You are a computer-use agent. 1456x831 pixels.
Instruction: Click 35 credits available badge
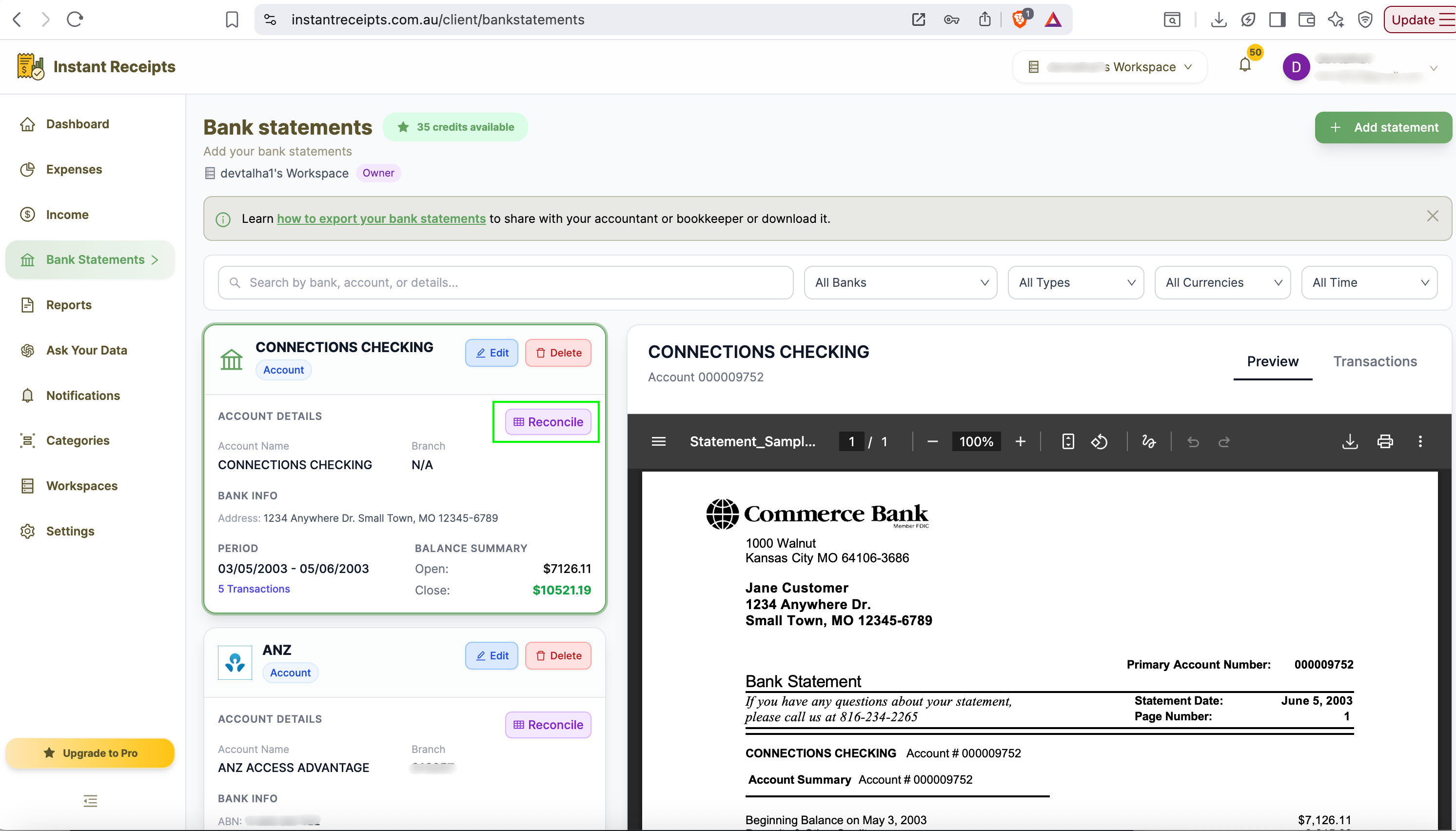point(455,127)
